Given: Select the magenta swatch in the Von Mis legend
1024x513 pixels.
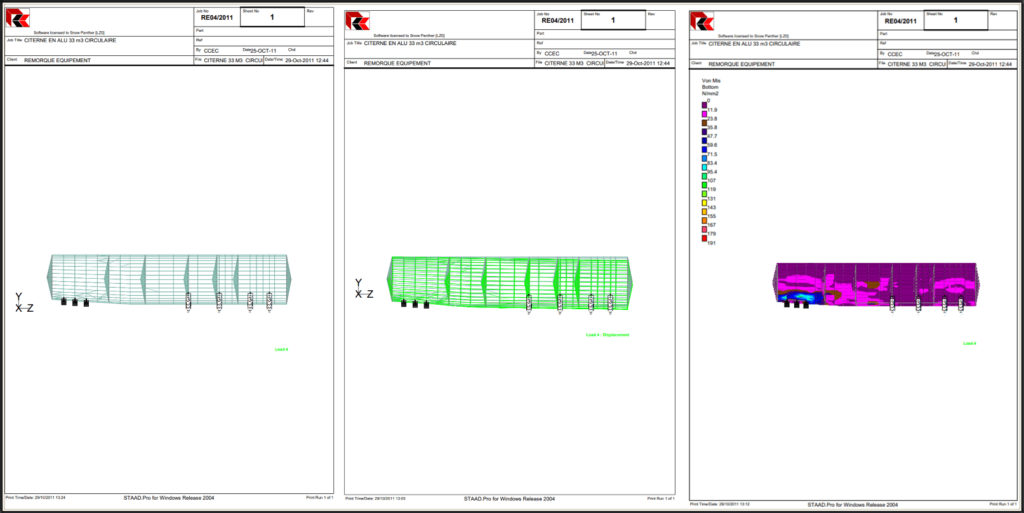Looking at the screenshot, I should pyautogui.click(x=705, y=113).
